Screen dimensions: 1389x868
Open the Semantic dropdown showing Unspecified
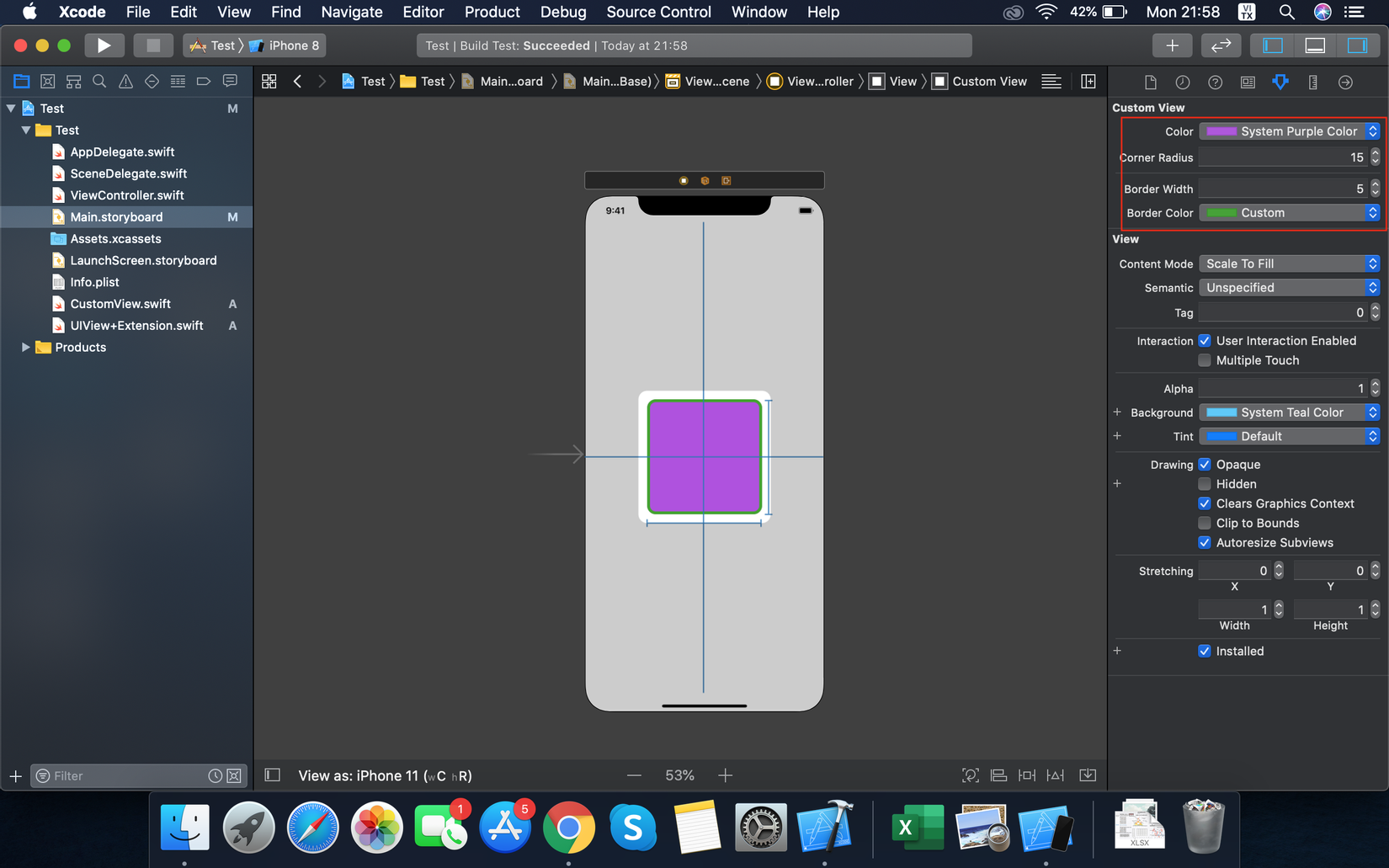tap(1289, 287)
